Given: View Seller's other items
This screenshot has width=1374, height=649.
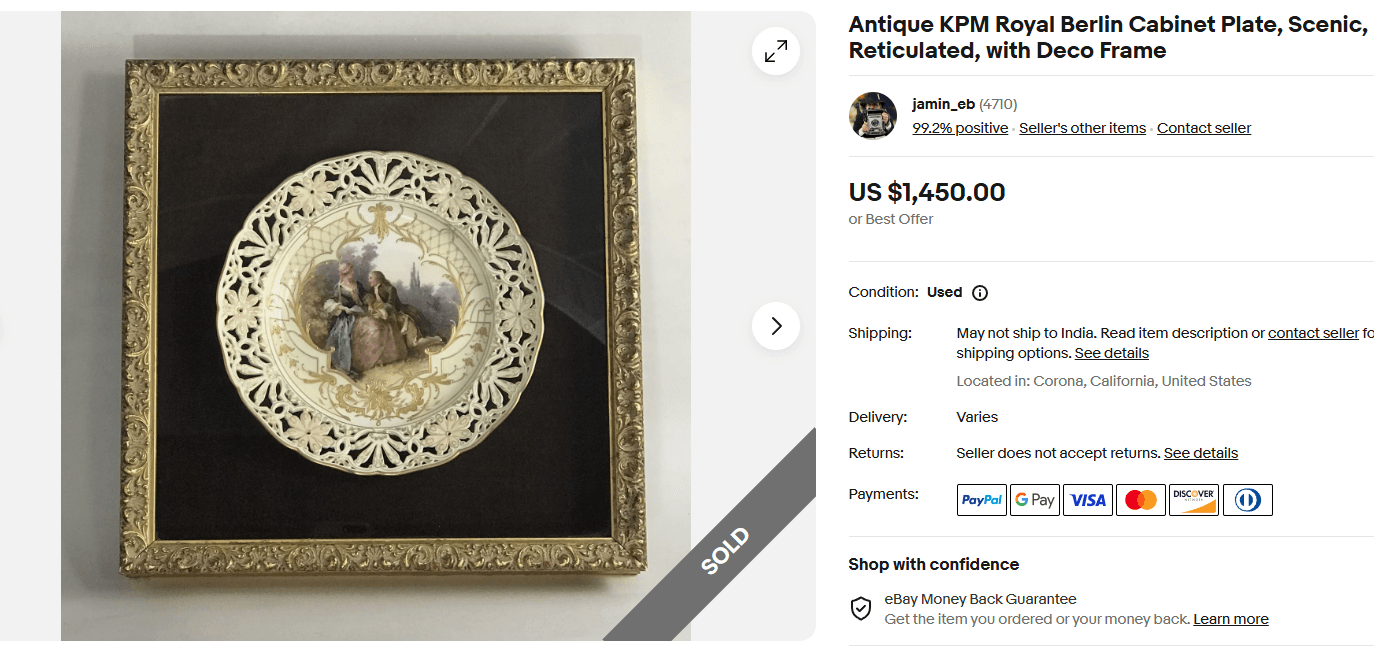Looking at the screenshot, I should 1081,127.
